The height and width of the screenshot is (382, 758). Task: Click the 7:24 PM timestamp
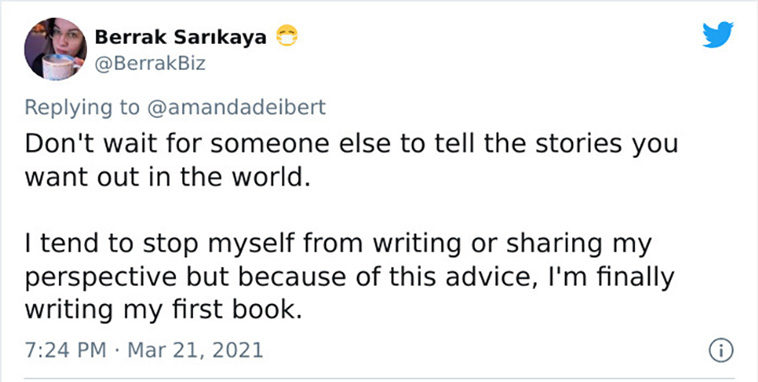click(65, 350)
